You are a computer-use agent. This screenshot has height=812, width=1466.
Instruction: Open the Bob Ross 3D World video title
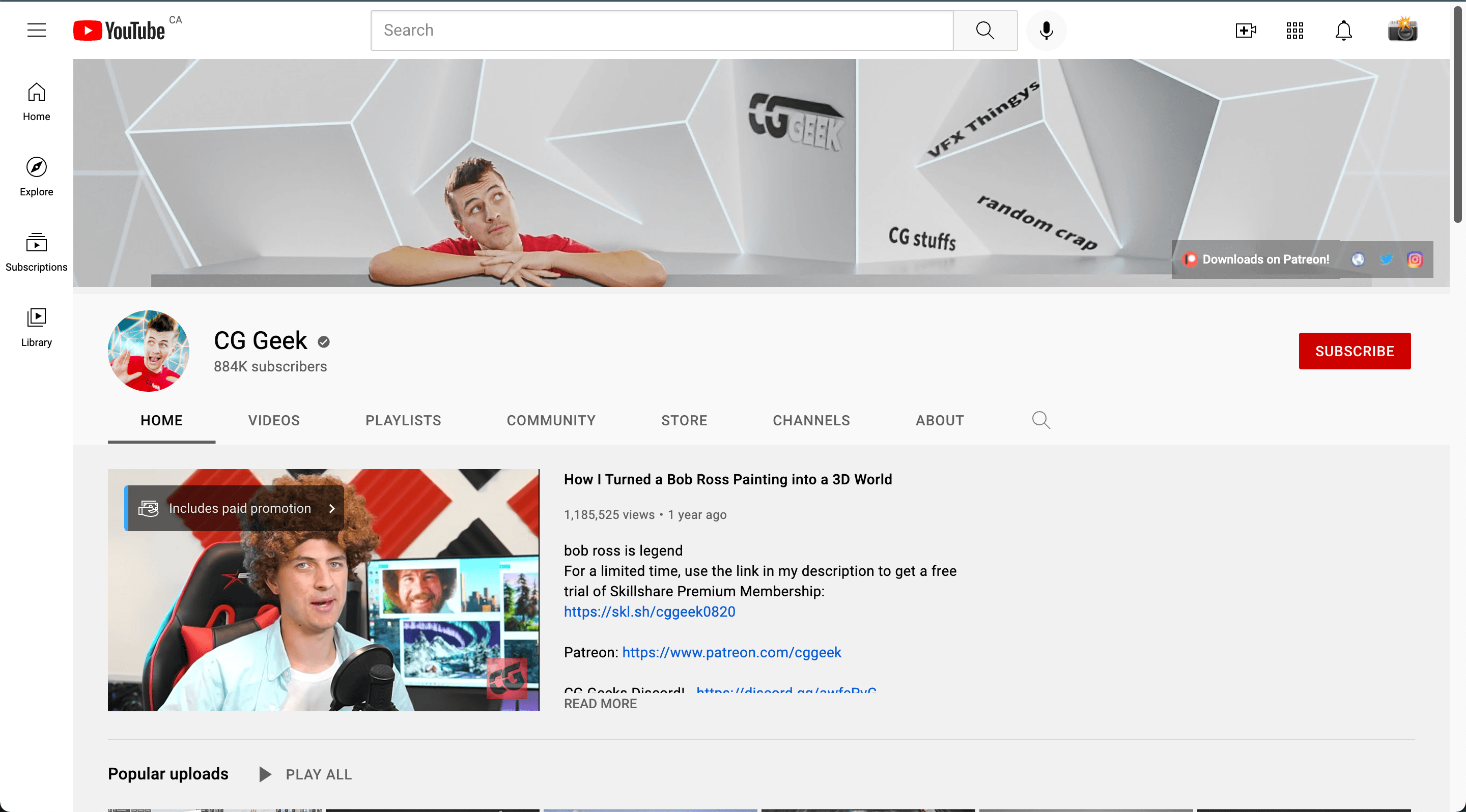[x=728, y=479]
